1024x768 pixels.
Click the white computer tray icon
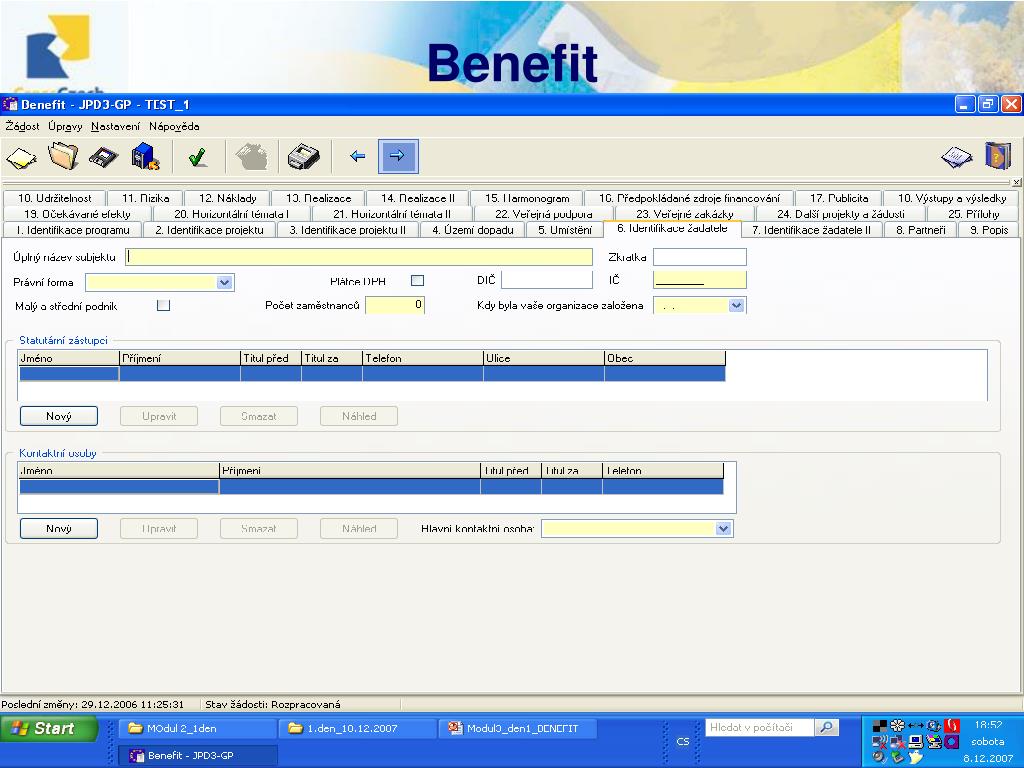pos(916,741)
